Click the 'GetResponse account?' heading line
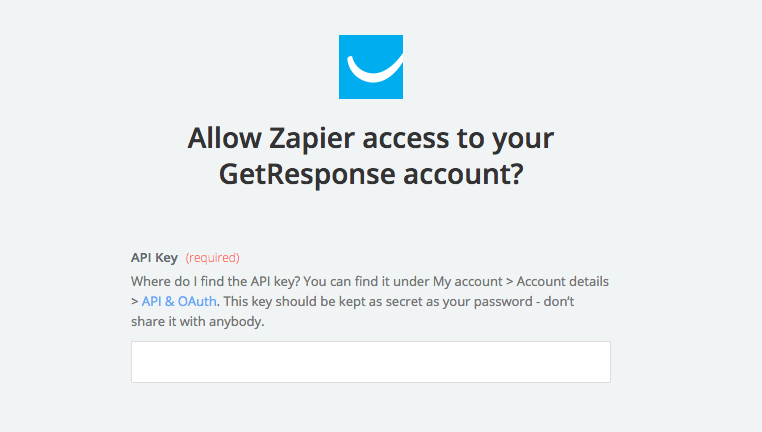 click(371, 174)
